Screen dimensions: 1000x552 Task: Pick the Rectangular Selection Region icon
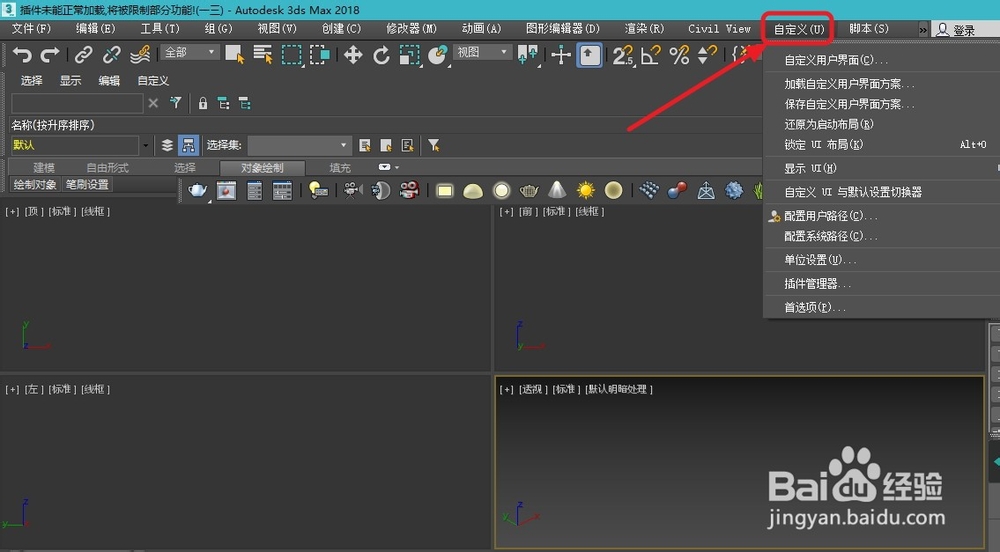(x=291, y=55)
